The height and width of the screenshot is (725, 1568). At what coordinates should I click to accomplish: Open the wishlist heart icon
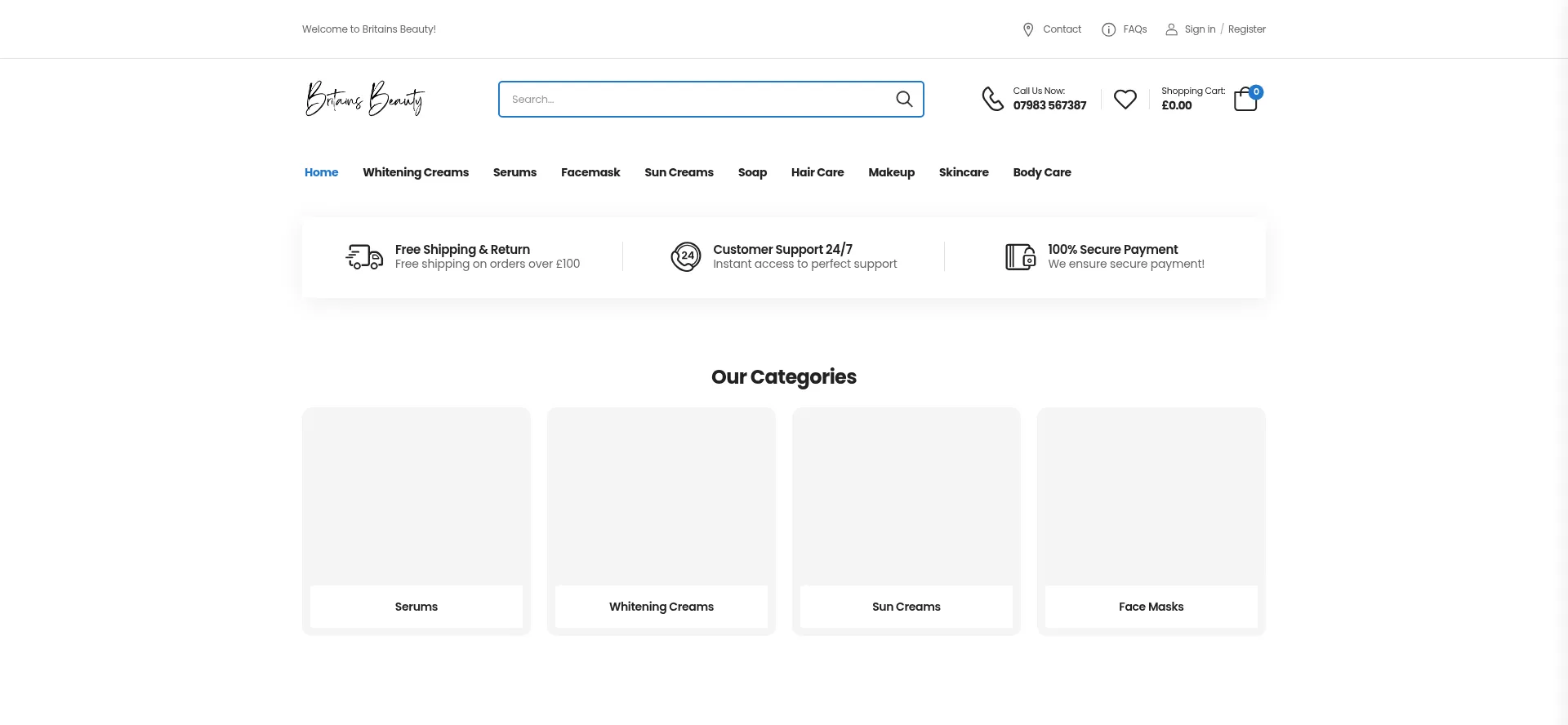click(x=1125, y=99)
